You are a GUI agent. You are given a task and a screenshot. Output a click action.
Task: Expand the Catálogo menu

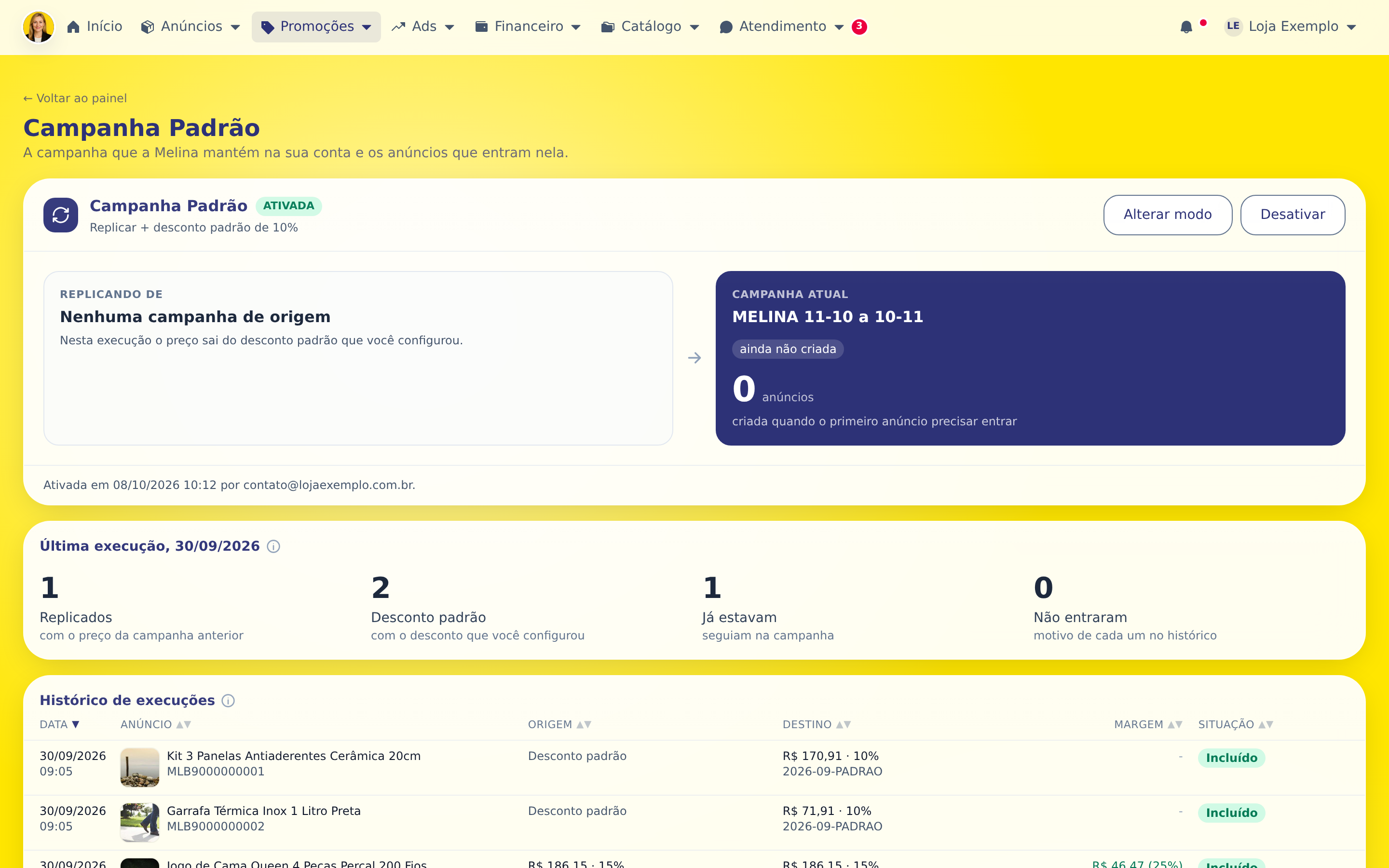pos(650,27)
